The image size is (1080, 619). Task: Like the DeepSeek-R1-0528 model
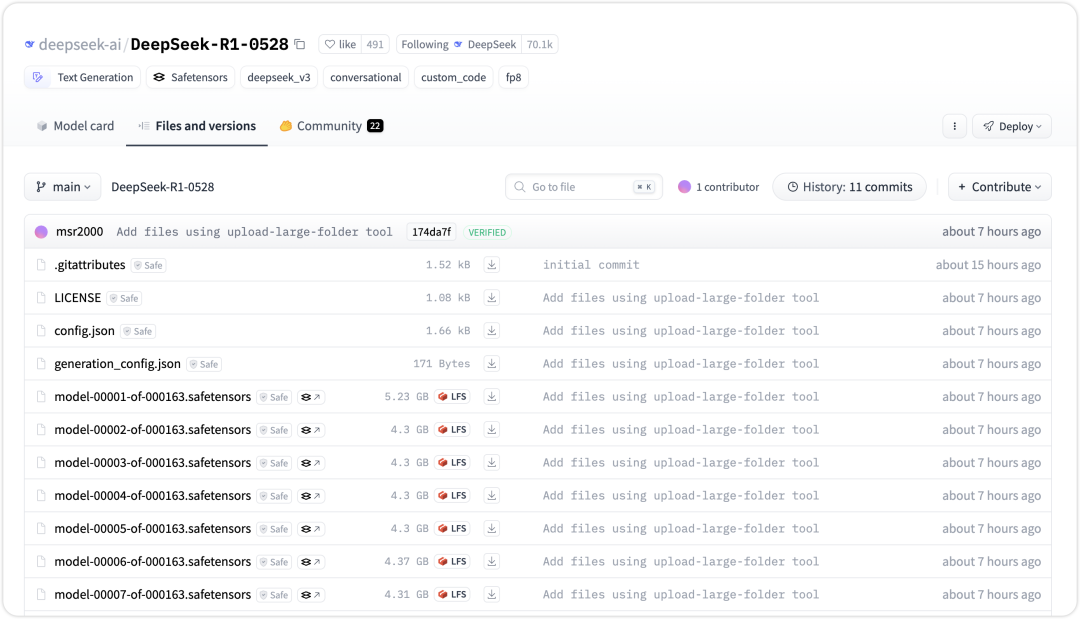(340, 45)
